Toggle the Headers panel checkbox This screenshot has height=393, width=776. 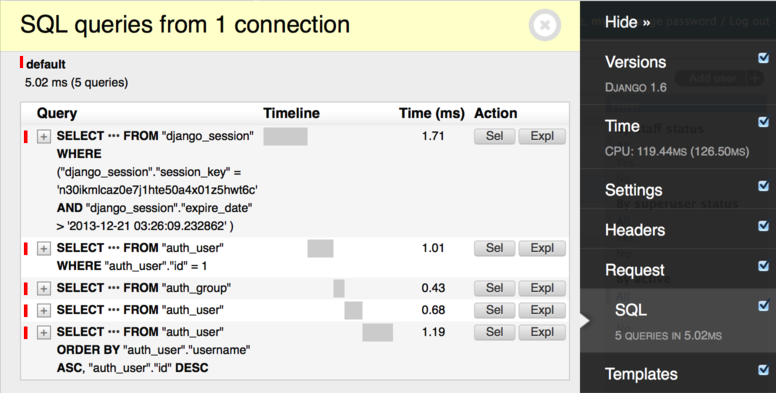(x=764, y=226)
